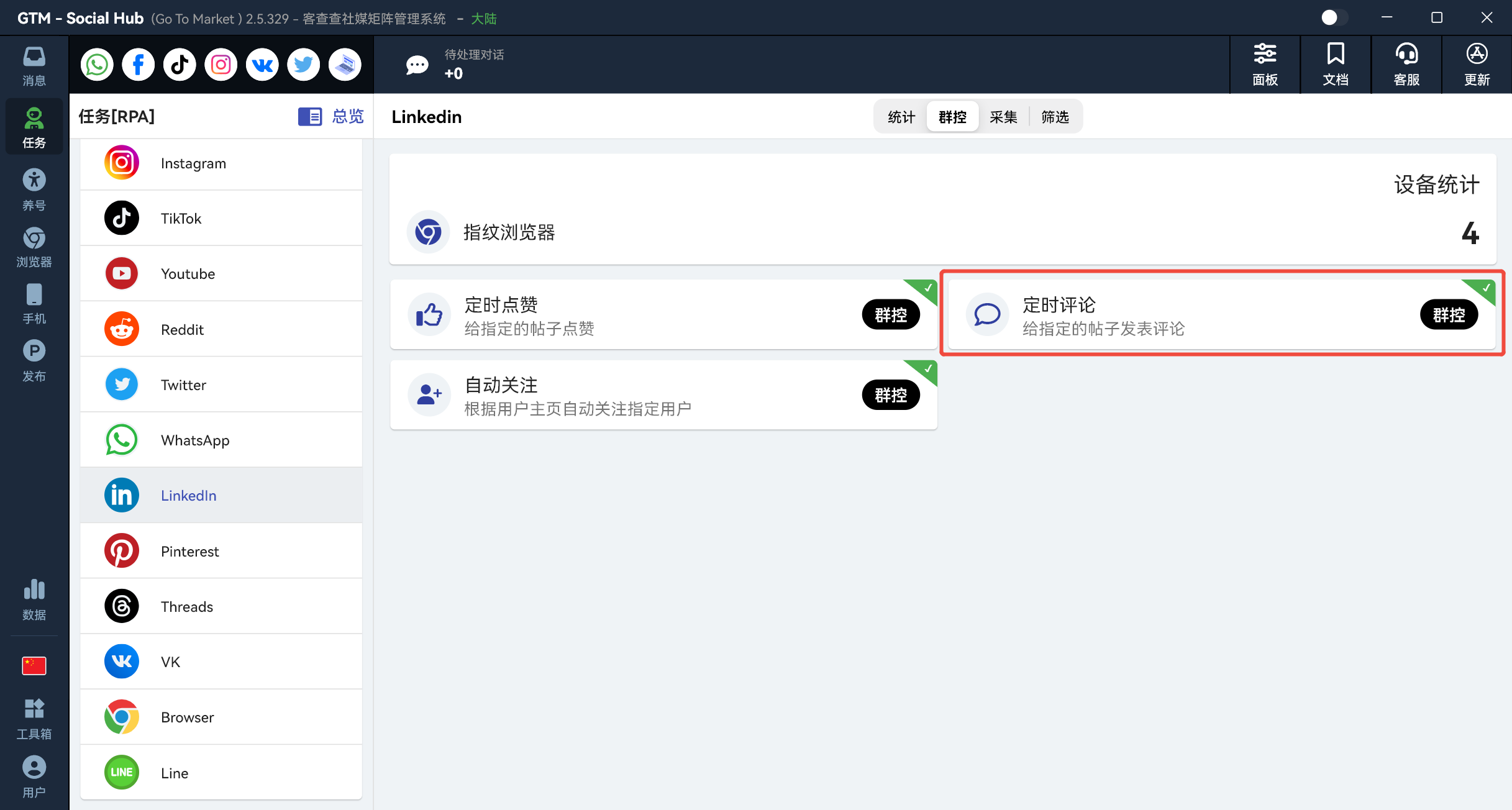Select Browser in the task list
This screenshot has height=810, width=1512.
221,717
